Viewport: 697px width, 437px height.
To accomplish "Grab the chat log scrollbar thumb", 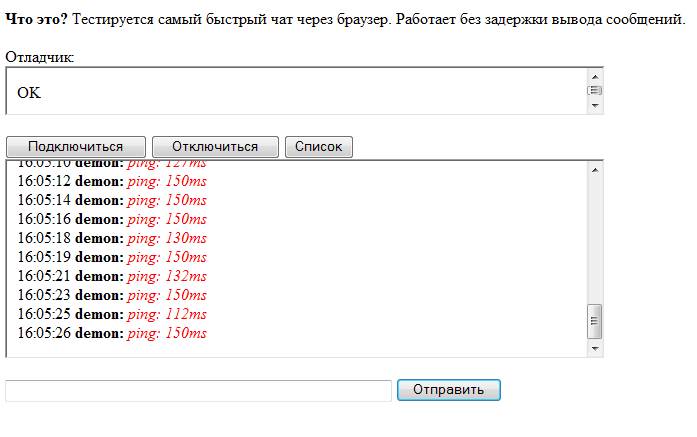I will click(x=595, y=321).
